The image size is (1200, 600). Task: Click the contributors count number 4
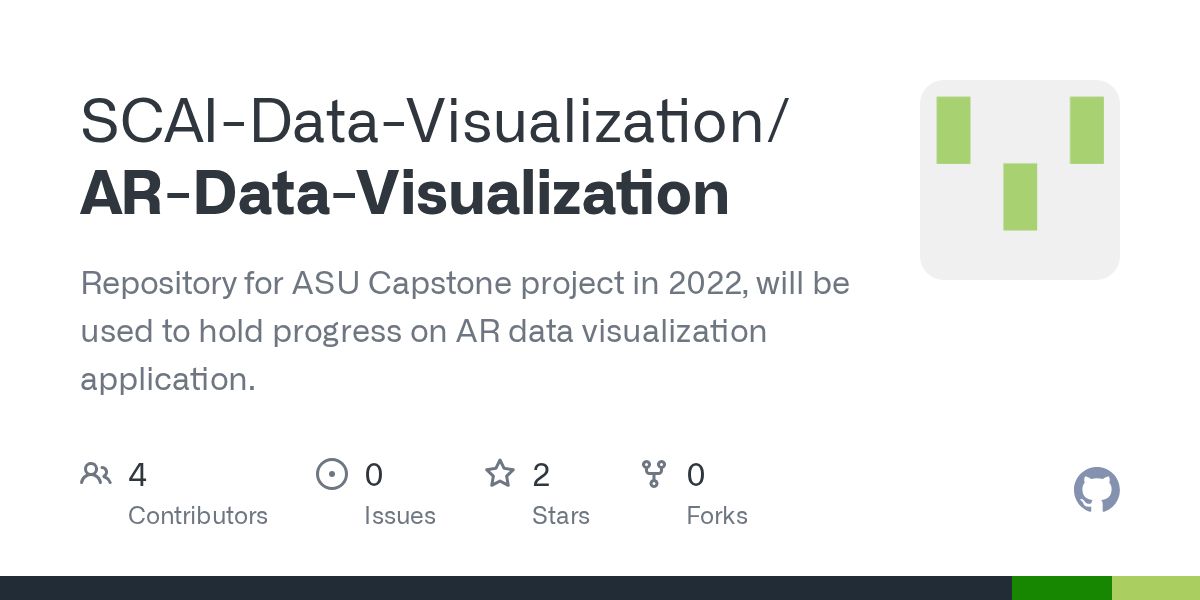[x=137, y=474]
